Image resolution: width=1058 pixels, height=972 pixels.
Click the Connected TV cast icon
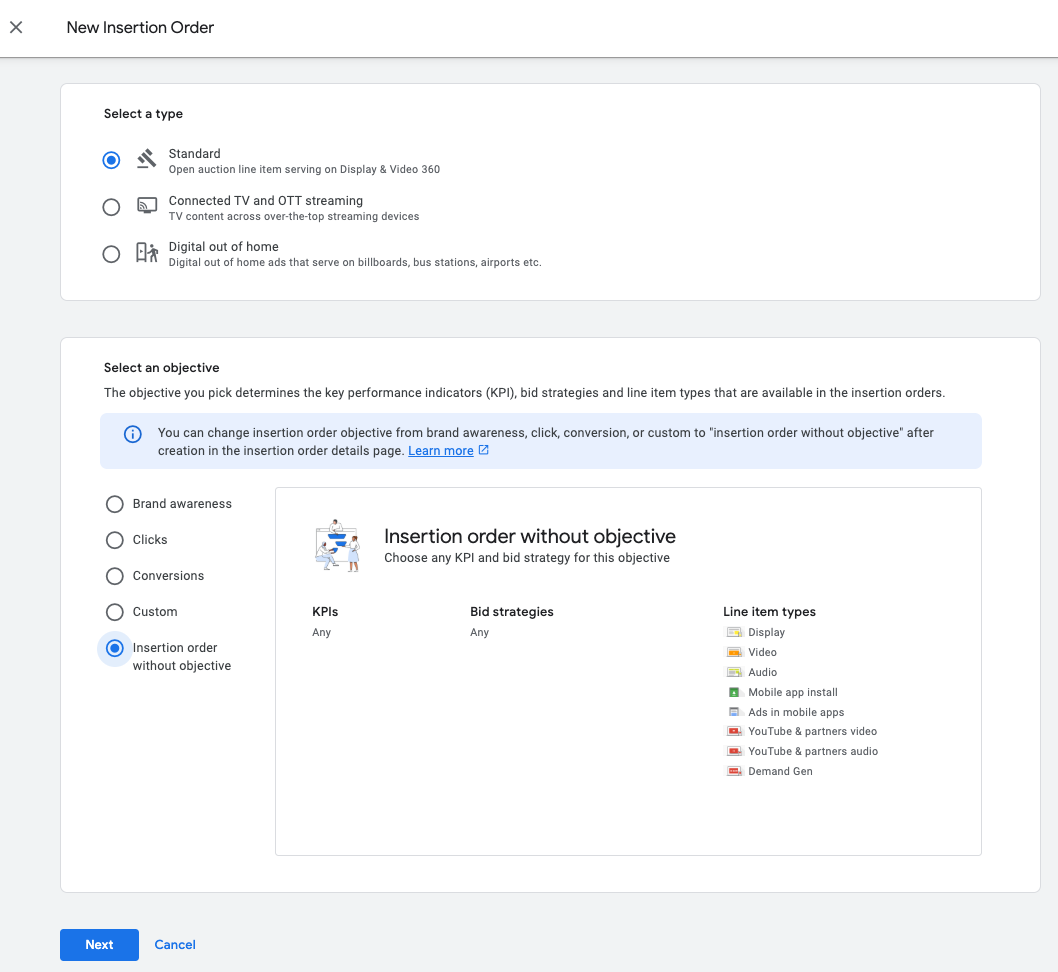point(147,207)
